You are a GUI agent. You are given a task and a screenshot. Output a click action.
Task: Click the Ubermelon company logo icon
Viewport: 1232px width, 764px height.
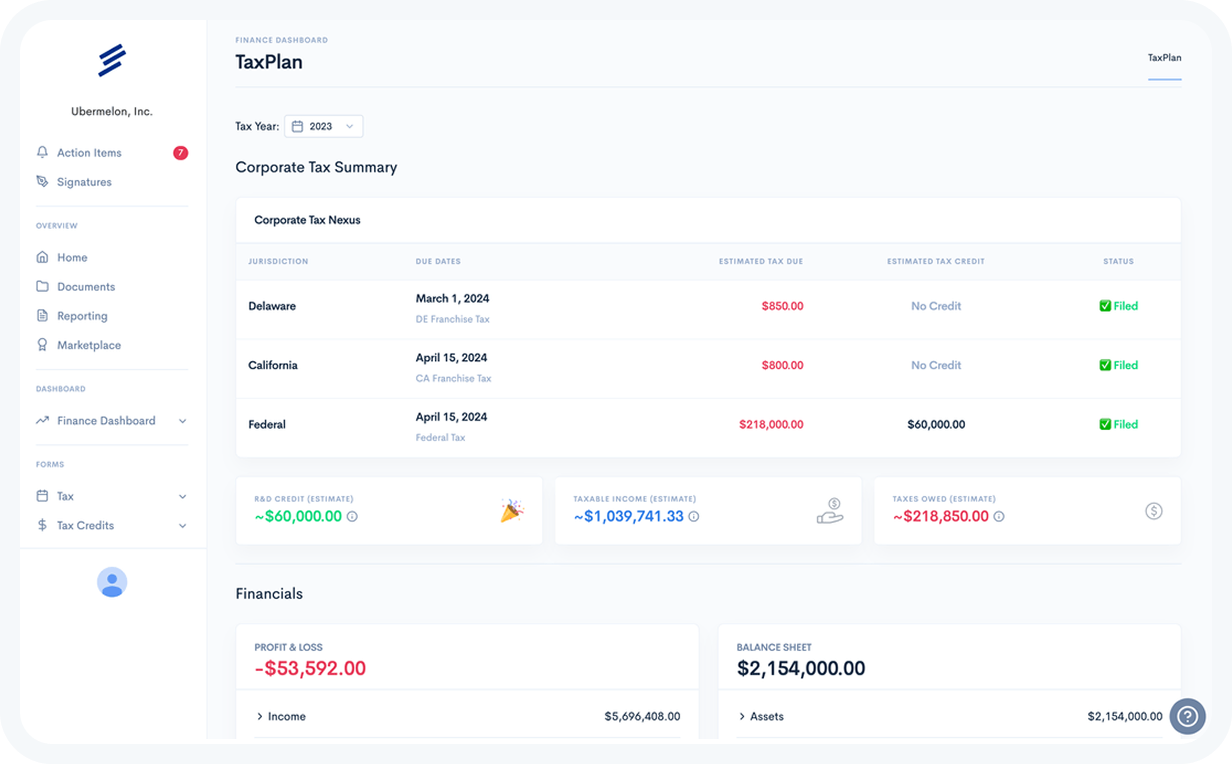[x=111, y=61]
